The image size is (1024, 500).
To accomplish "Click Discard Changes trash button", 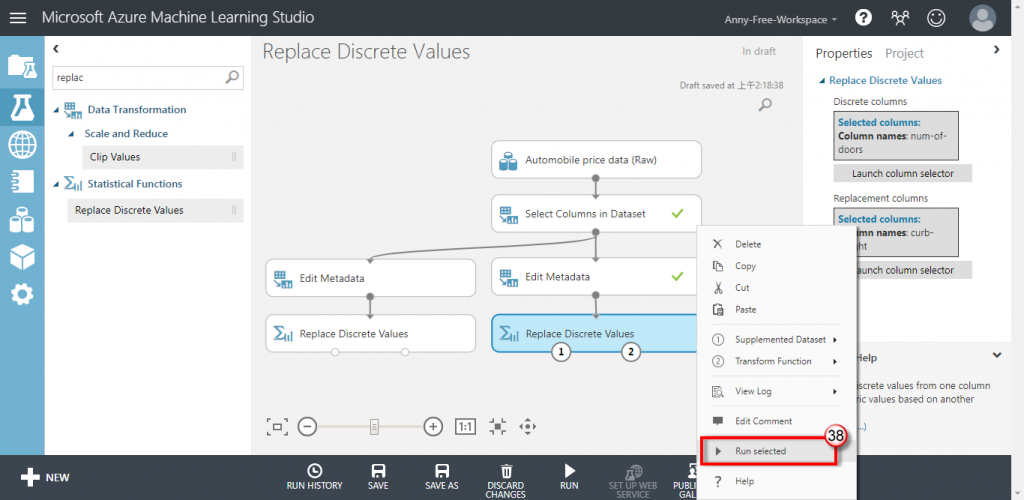I will pos(505,481).
